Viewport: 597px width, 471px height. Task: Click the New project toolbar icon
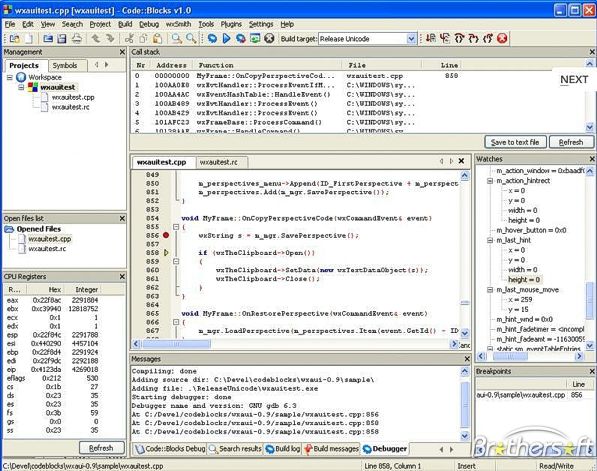(14, 38)
